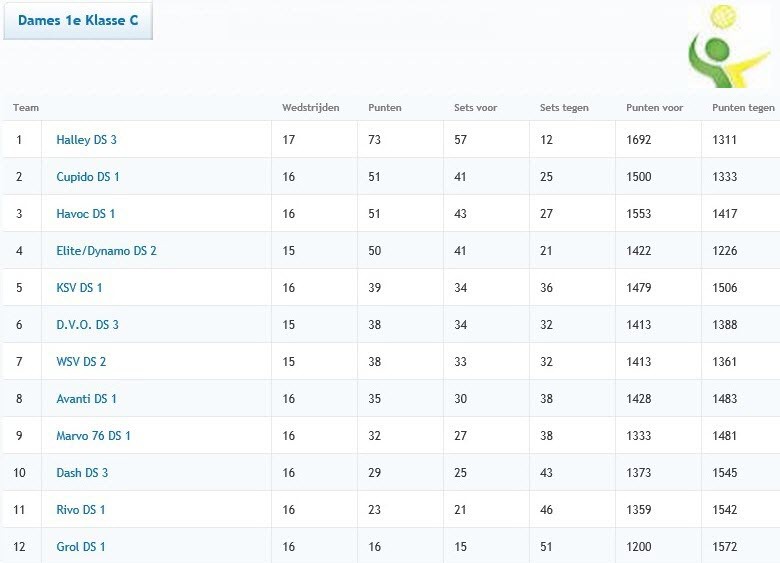Select Havoc DS 1's 1553 punten voor

639,214
